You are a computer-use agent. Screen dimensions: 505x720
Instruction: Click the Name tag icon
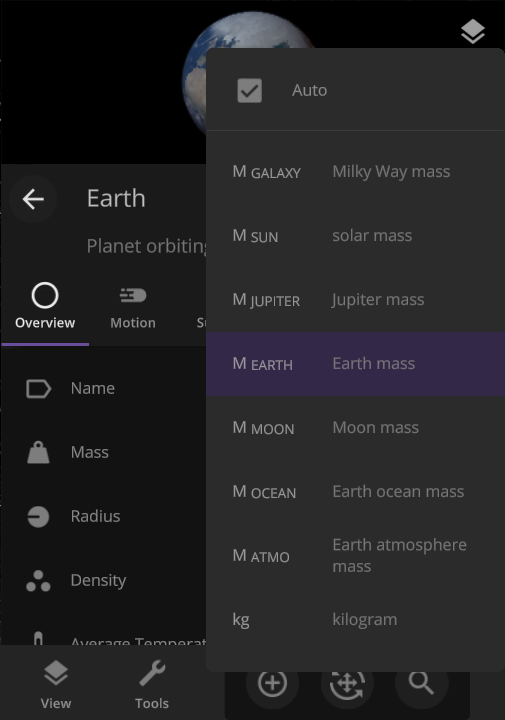39,388
